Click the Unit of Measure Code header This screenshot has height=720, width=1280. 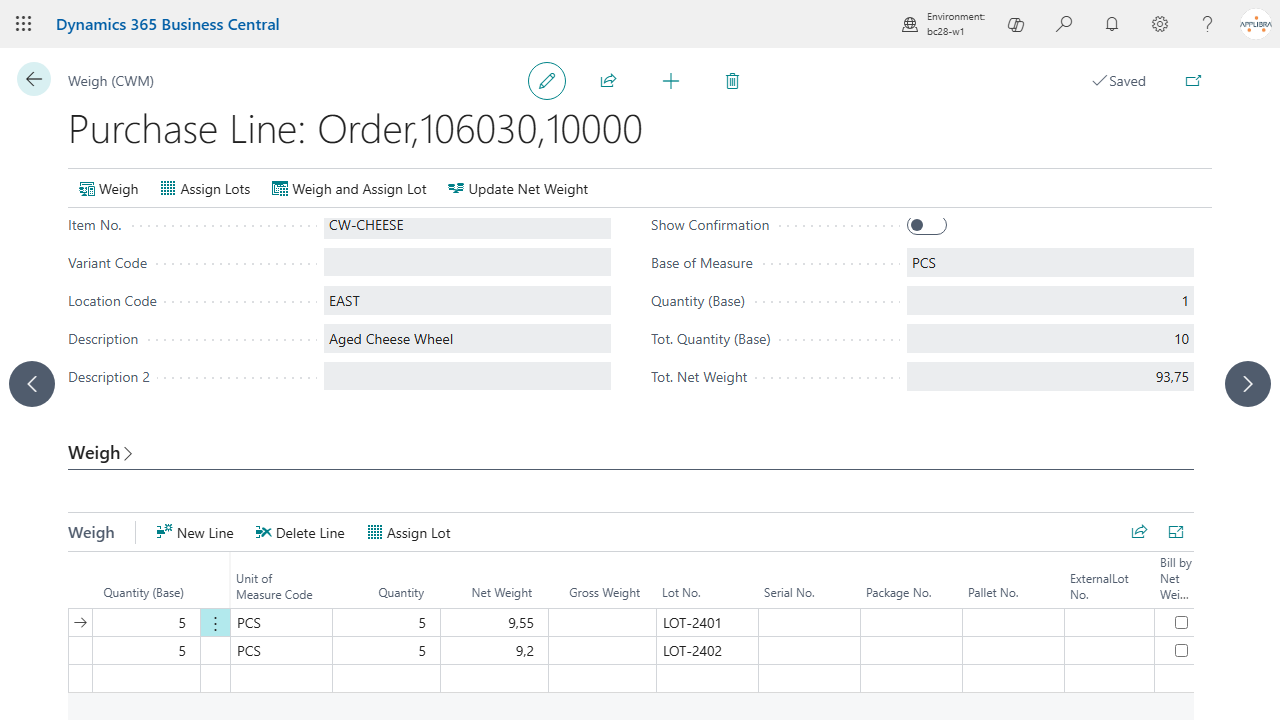click(274, 587)
